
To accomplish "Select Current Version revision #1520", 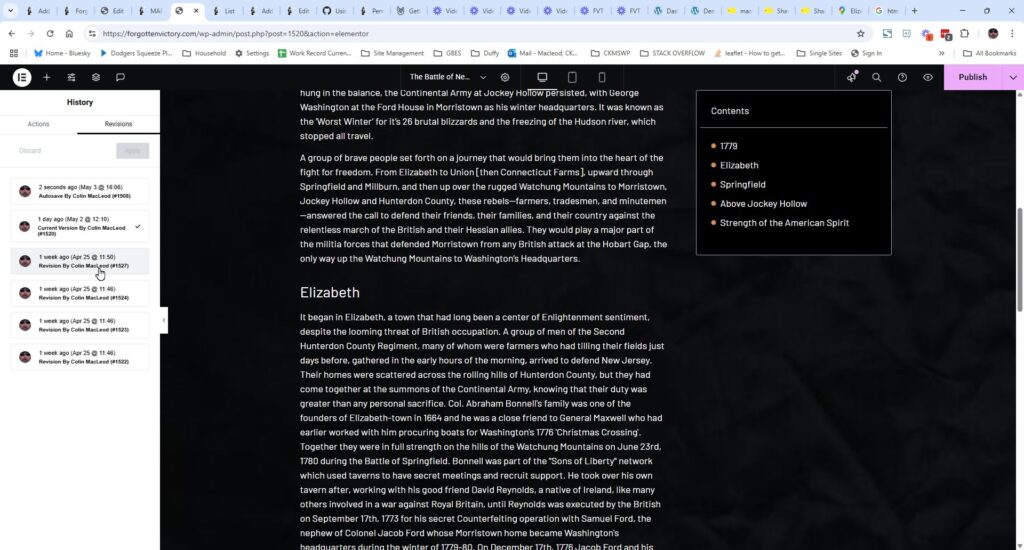I will 80,227.
